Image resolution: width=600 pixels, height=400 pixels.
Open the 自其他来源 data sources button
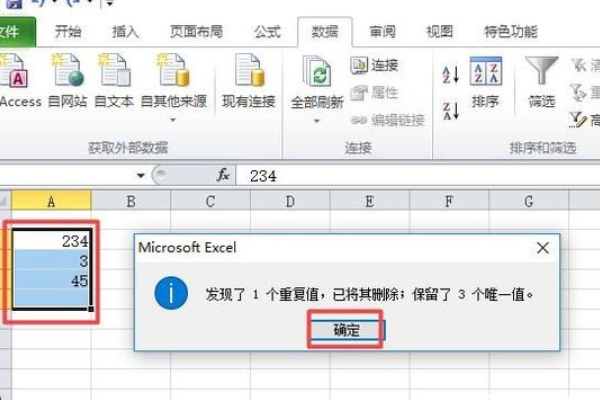coord(173,87)
